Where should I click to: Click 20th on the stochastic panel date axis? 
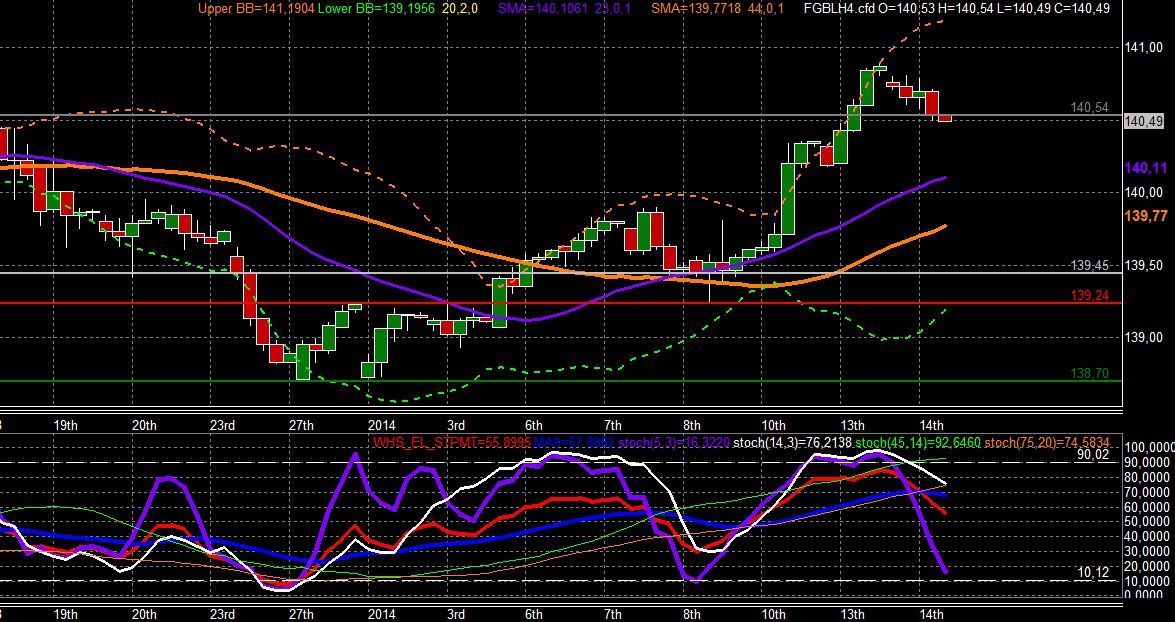145,615
